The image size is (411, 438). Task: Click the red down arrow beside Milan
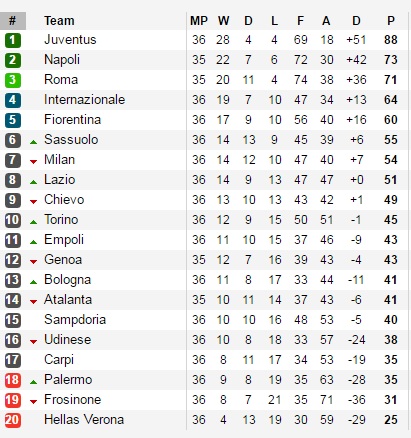(x=33, y=162)
